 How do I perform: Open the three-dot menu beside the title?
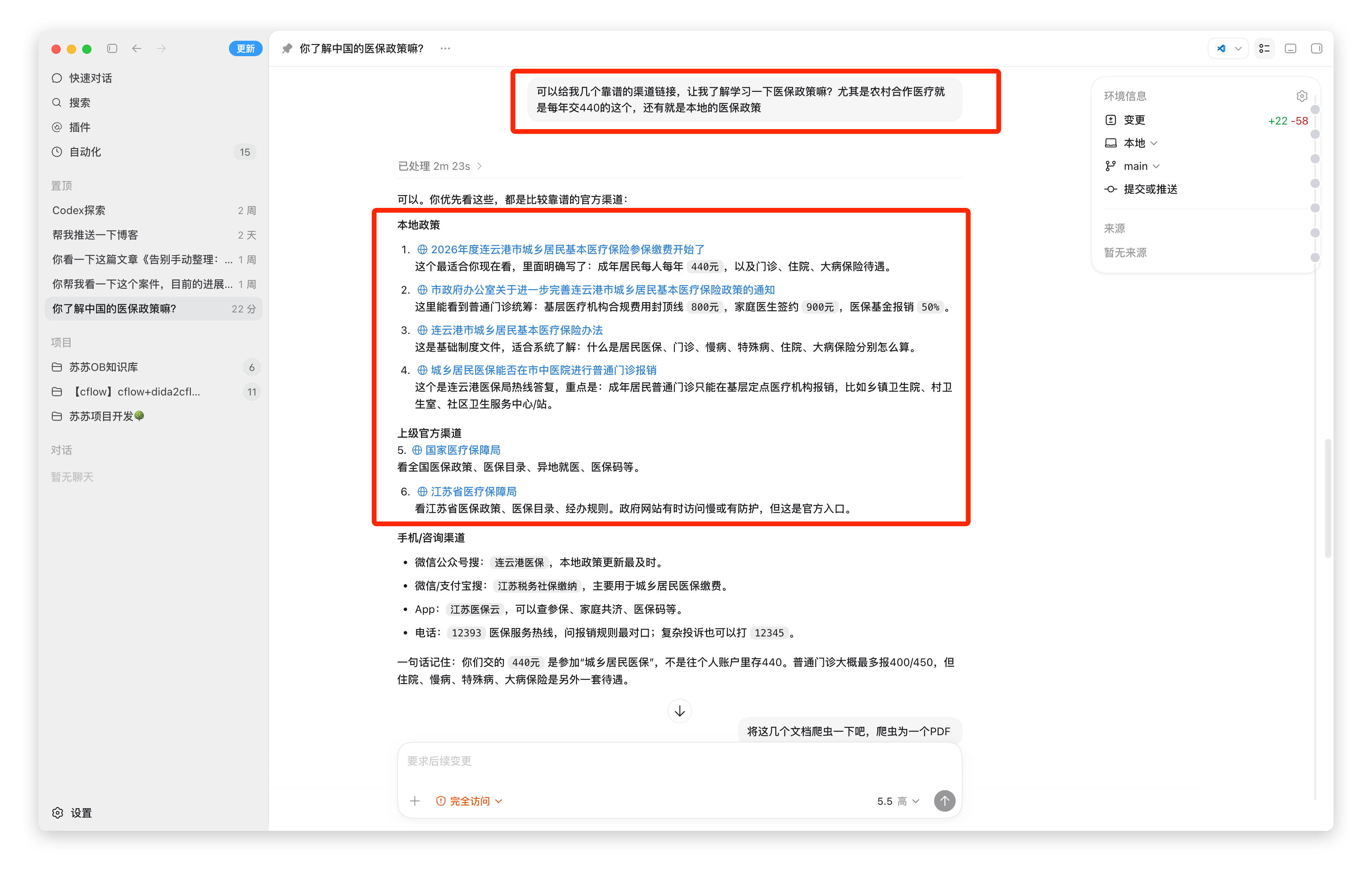pyautogui.click(x=446, y=48)
